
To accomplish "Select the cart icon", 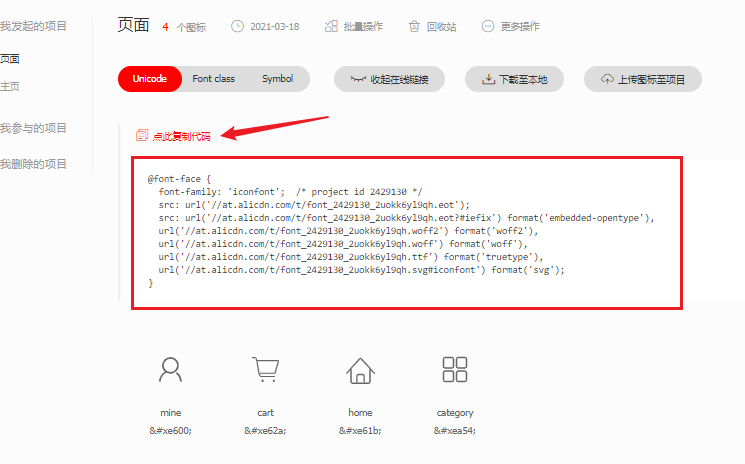I will [265, 369].
